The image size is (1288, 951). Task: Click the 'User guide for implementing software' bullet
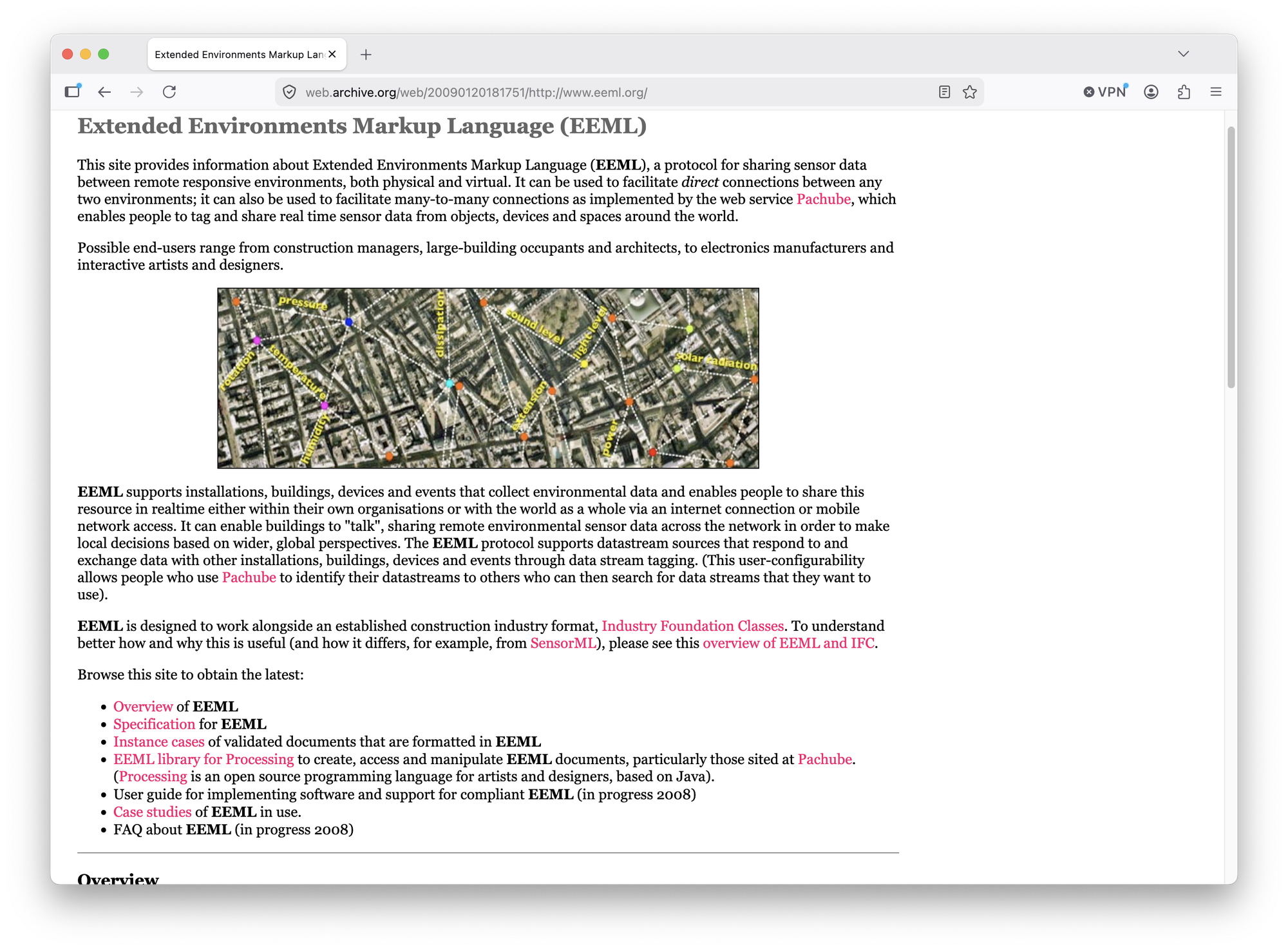click(404, 794)
